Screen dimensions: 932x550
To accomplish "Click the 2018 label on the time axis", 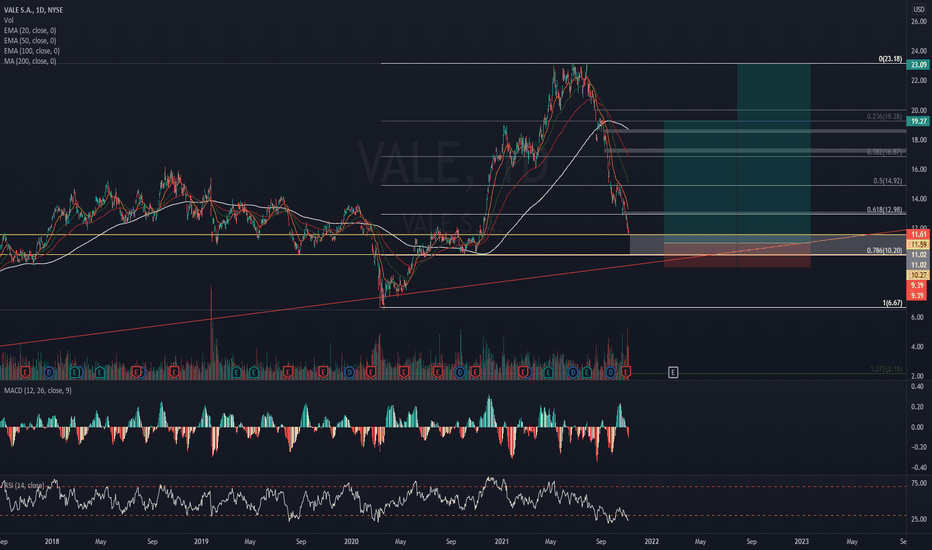I will click(x=52, y=542).
